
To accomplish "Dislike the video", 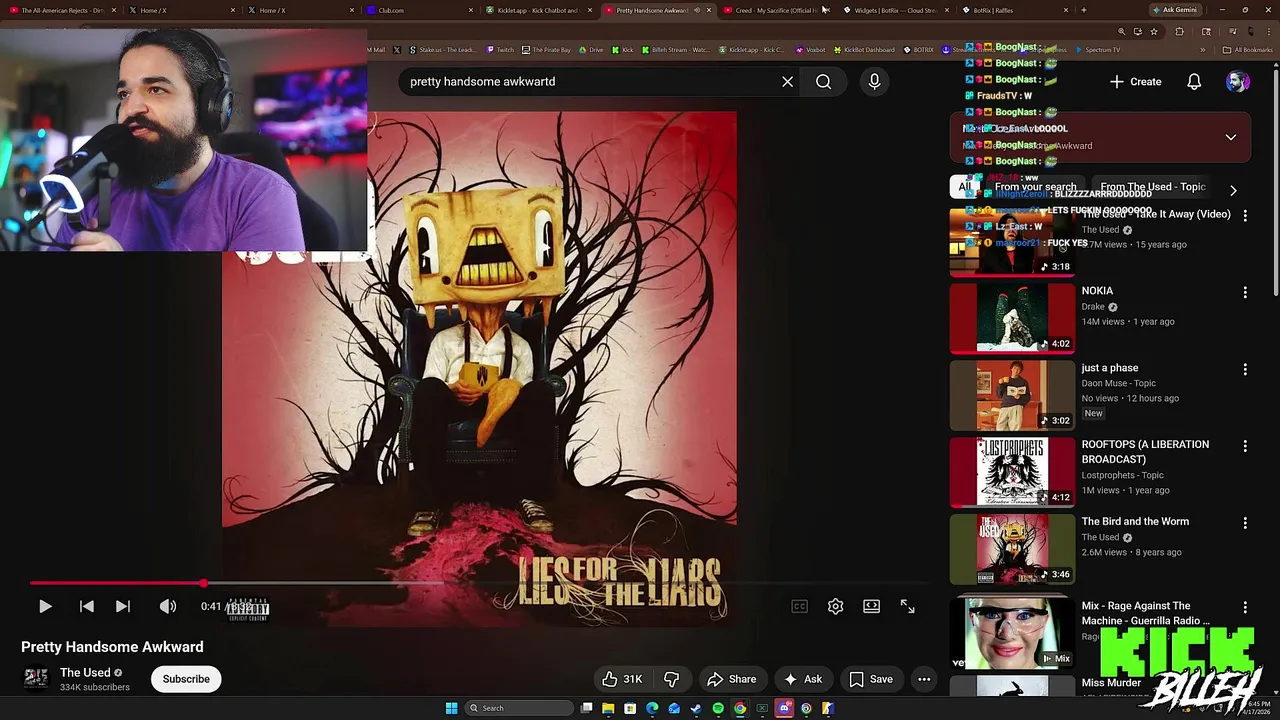I will tap(671, 679).
